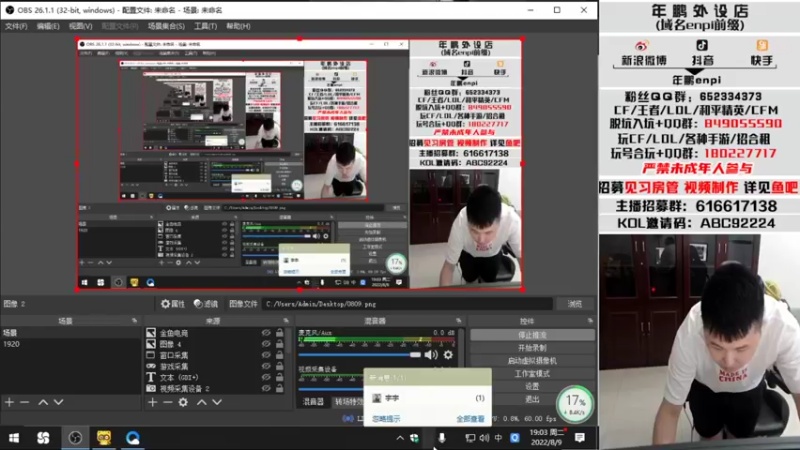Pop out the 控件 dock panel
The height and width of the screenshot is (450, 800).
(x=590, y=320)
